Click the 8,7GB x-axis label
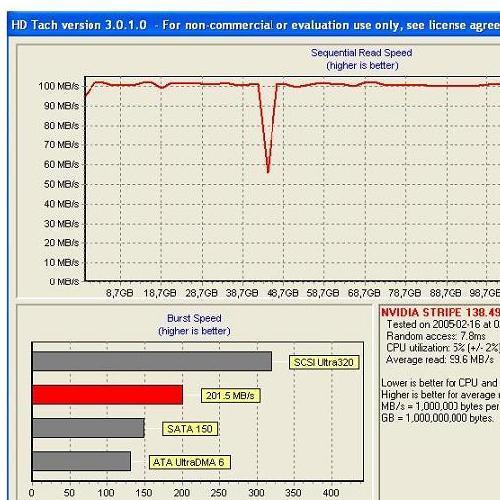Image resolution: width=500 pixels, height=500 pixels. pyautogui.click(x=120, y=293)
